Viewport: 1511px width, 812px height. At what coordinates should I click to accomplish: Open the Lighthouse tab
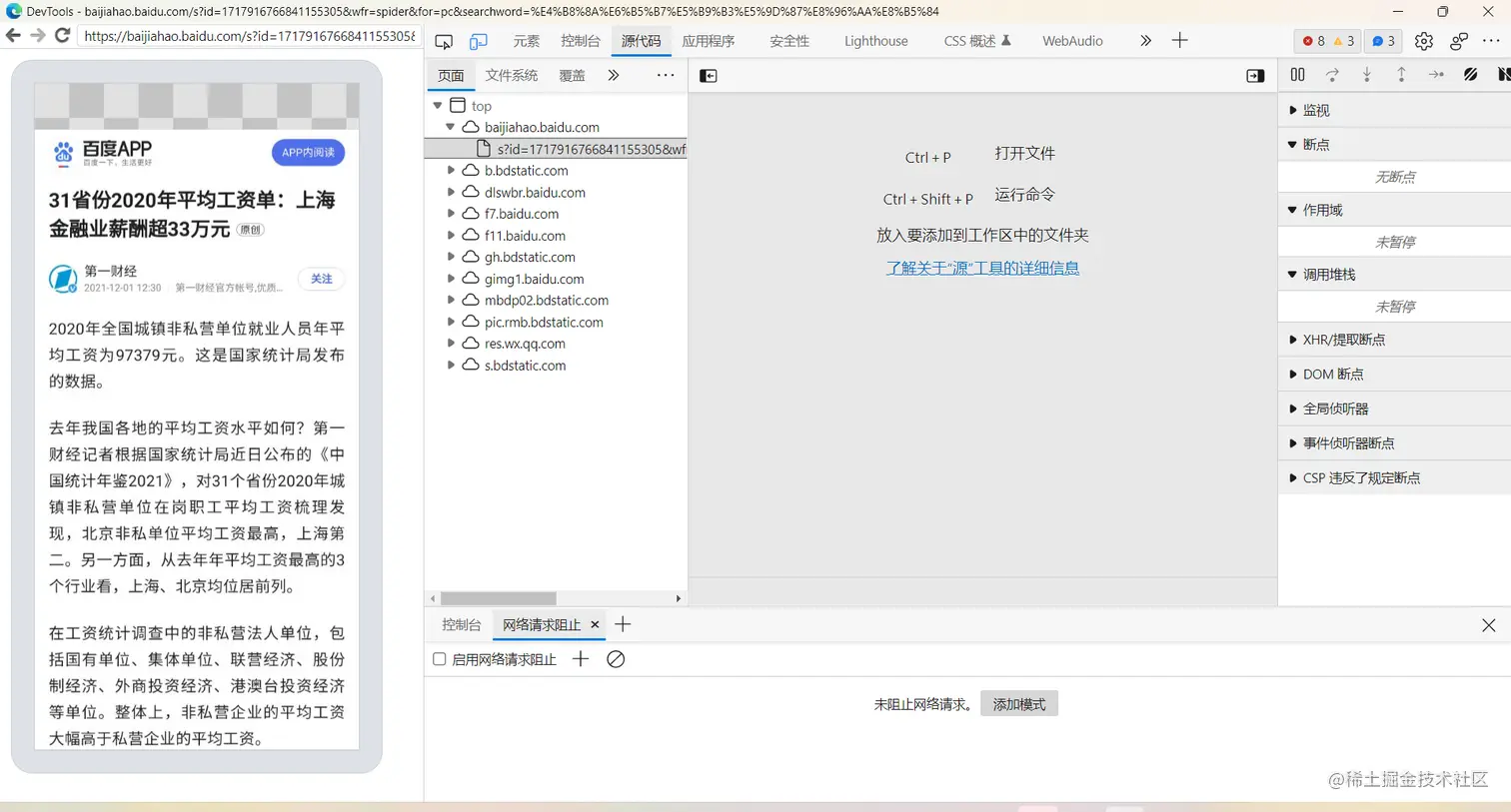(876, 41)
